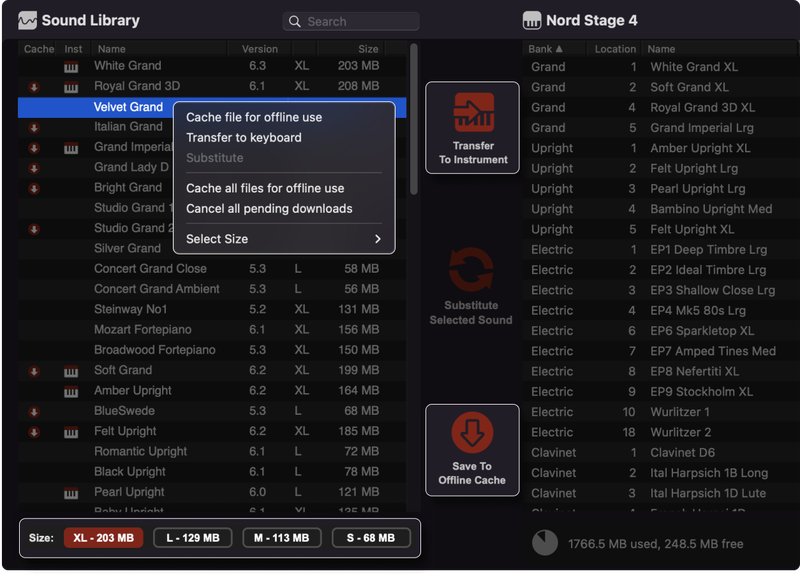Select EP8 Nefertiti XL on instrument

[661, 371]
